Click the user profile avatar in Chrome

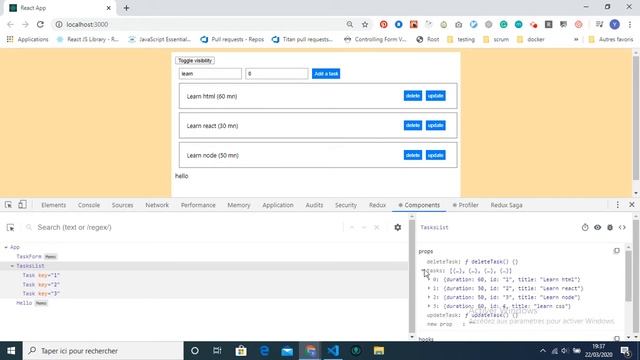point(615,24)
